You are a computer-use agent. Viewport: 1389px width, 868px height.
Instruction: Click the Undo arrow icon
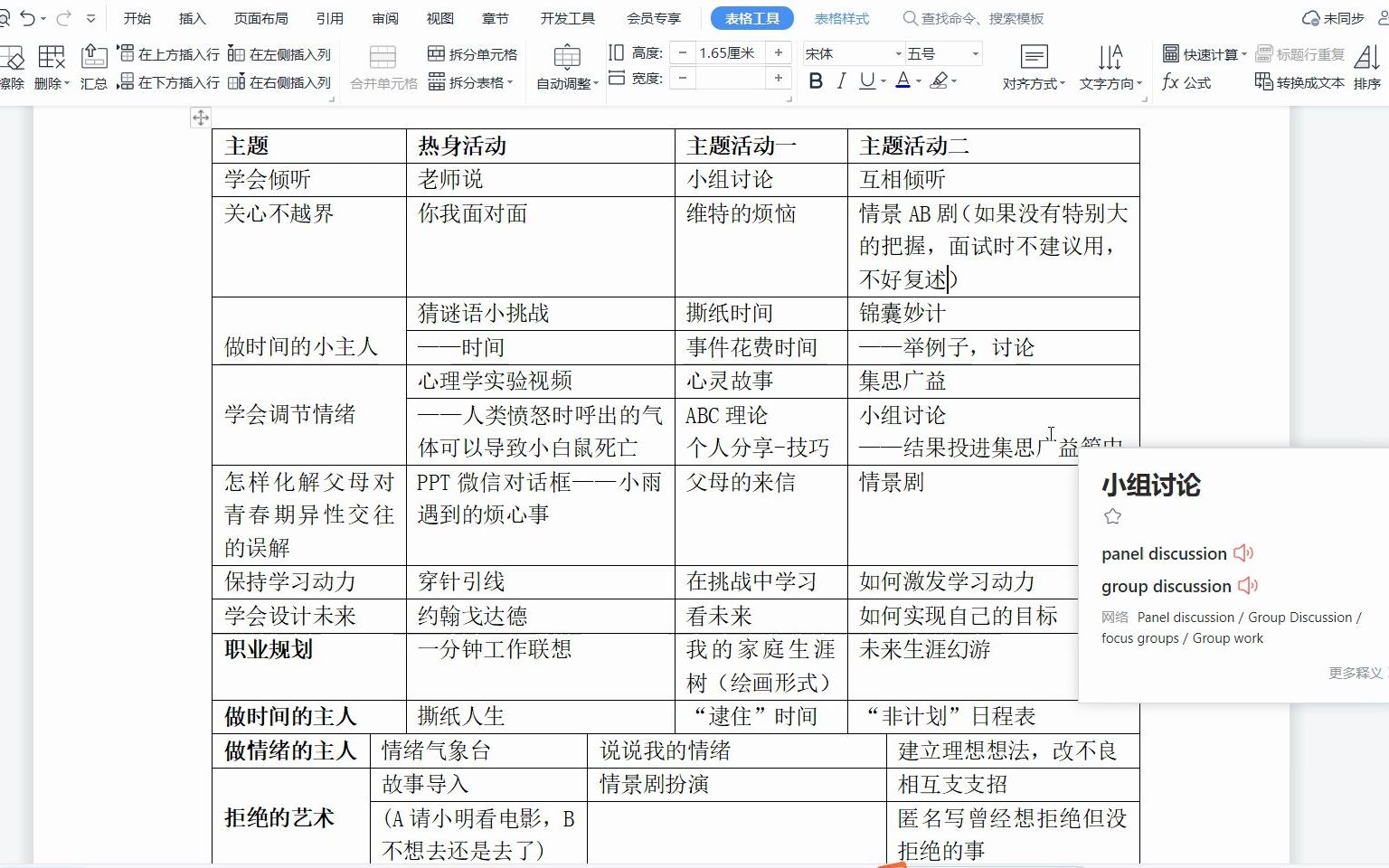27,18
